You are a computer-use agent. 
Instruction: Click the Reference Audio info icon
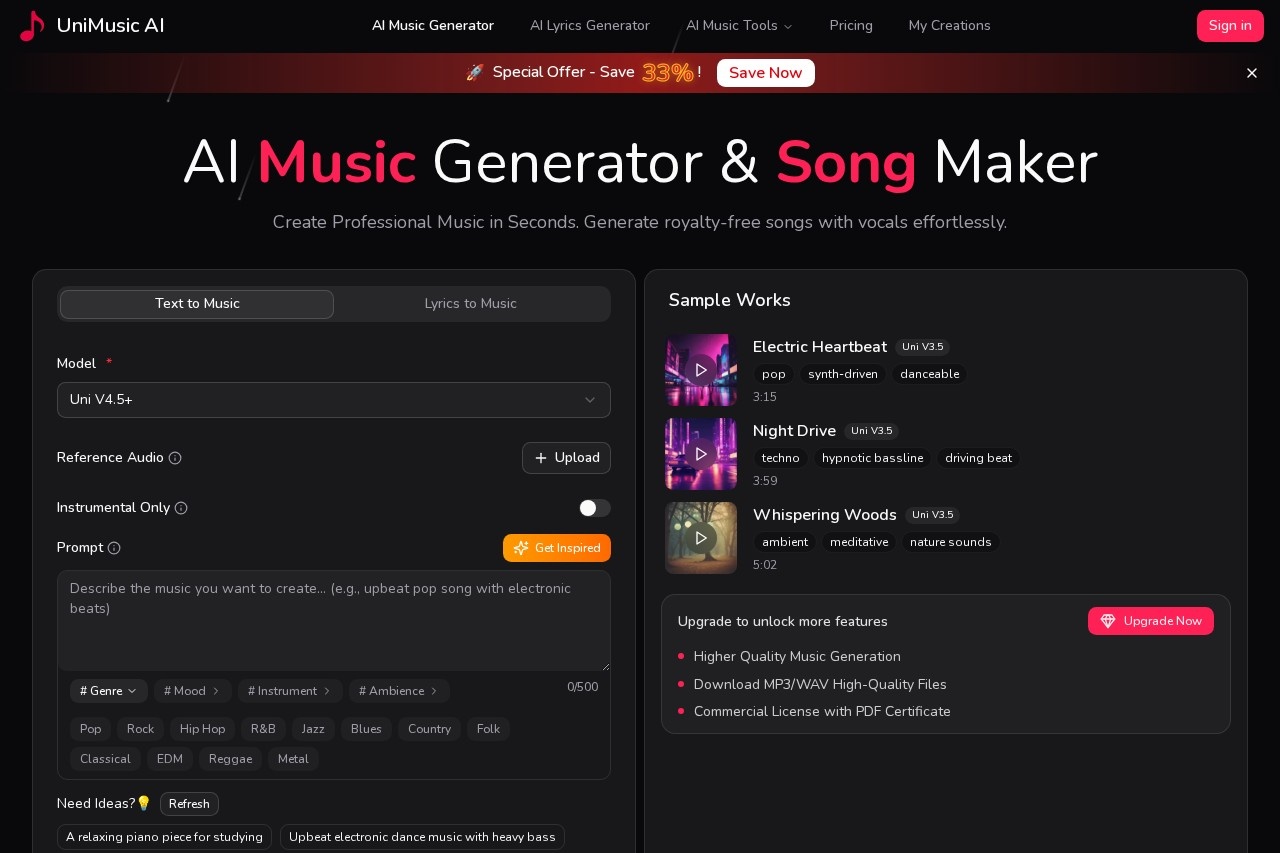point(175,458)
